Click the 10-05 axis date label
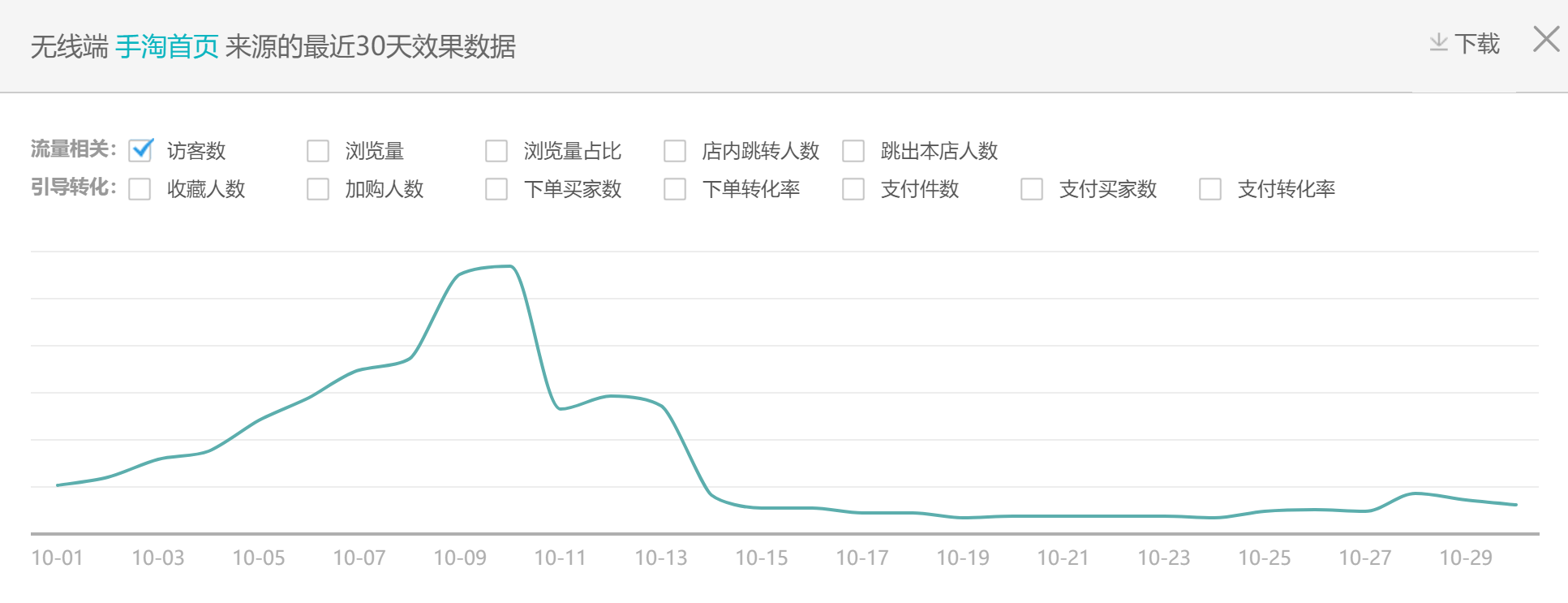 click(259, 558)
